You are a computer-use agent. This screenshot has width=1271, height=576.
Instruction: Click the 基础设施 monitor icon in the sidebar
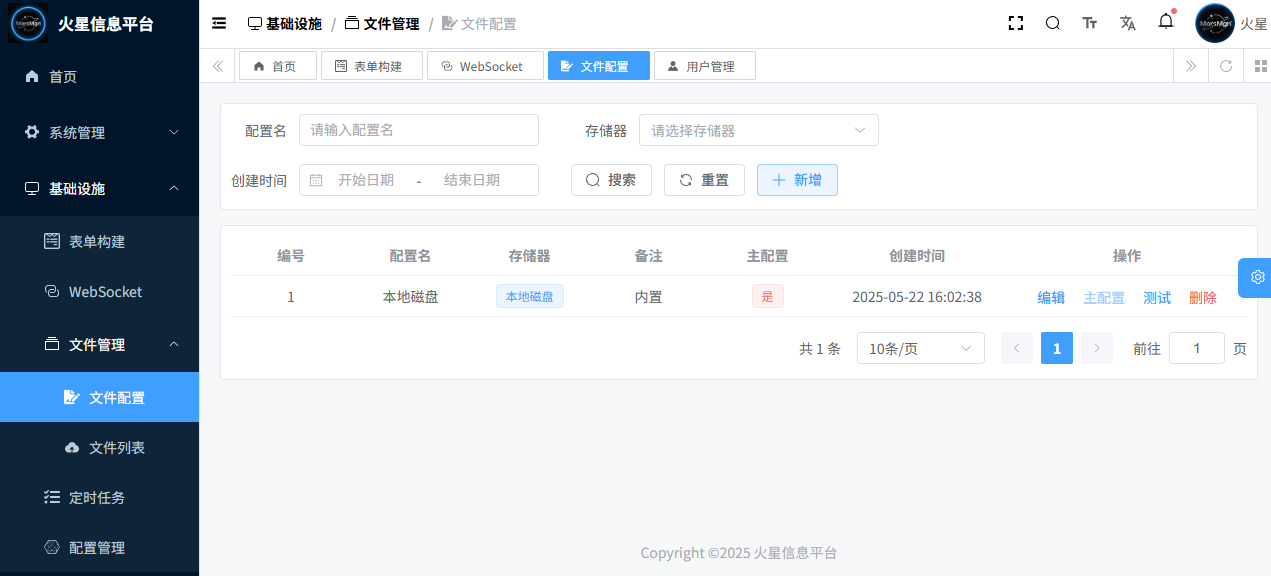[32, 188]
